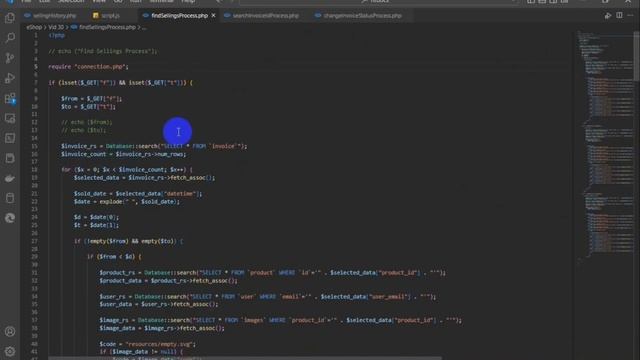Expand the breadcrumb ellipsis symbol segment
Viewport: 640px width, 360px height.
coord(144,27)
